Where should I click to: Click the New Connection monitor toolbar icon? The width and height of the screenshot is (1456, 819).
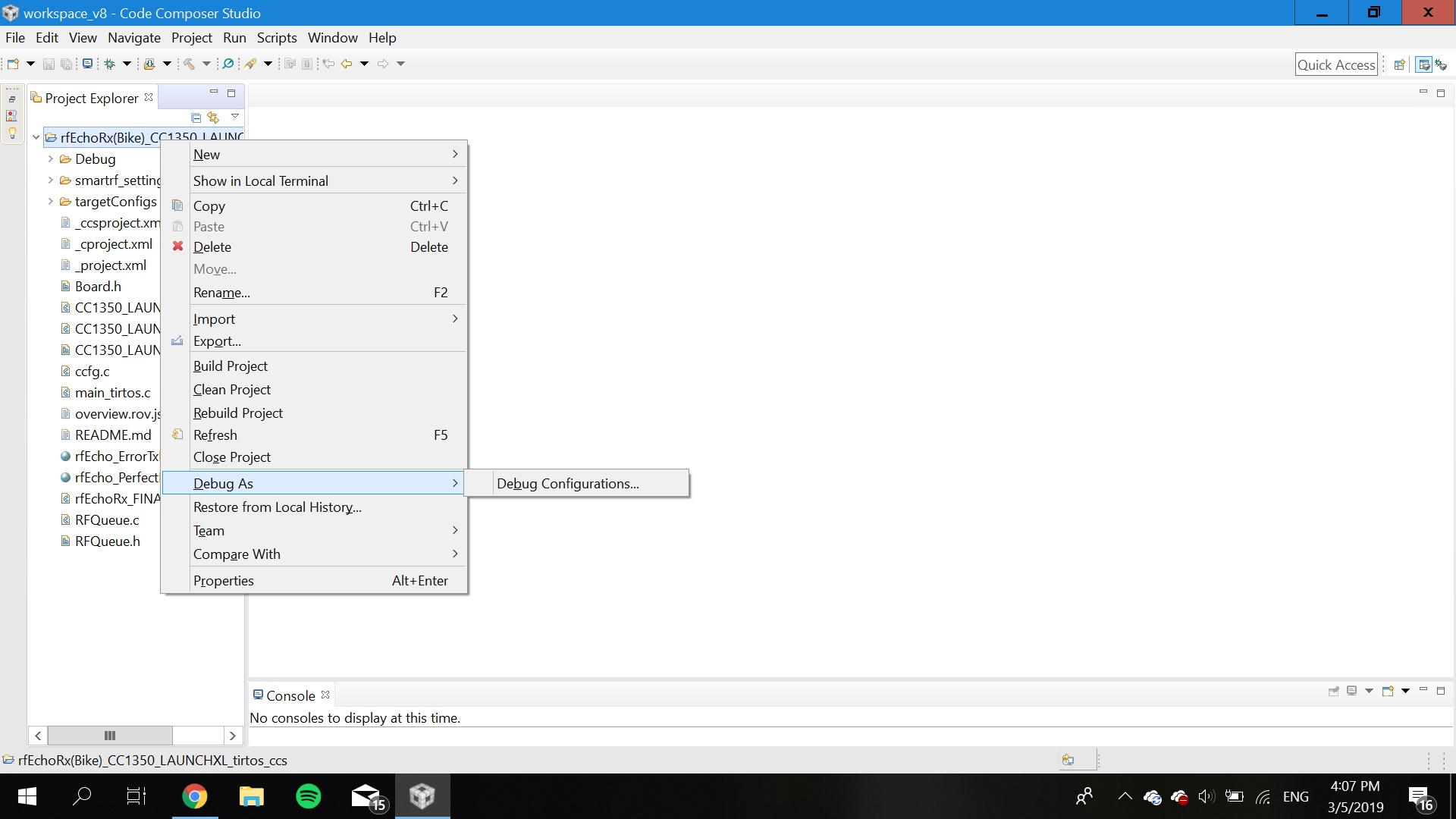(88, 64)
